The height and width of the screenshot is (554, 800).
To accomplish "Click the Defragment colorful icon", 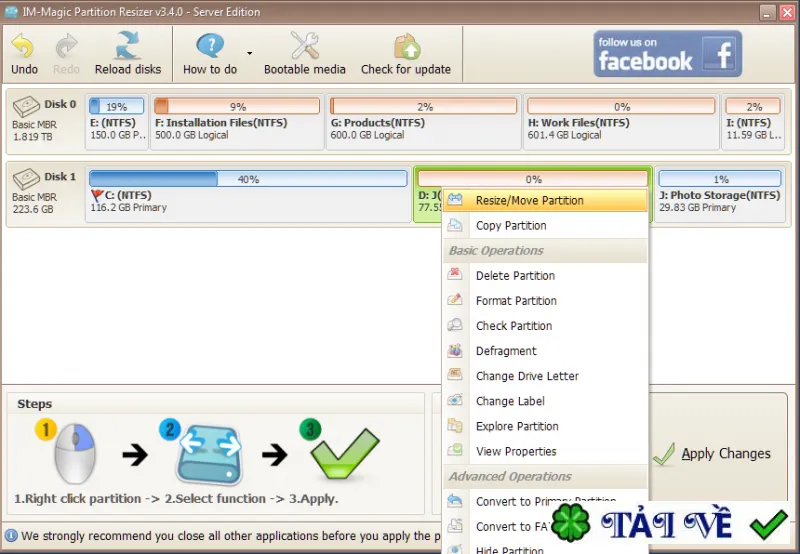I will click(x=455, y=350).
